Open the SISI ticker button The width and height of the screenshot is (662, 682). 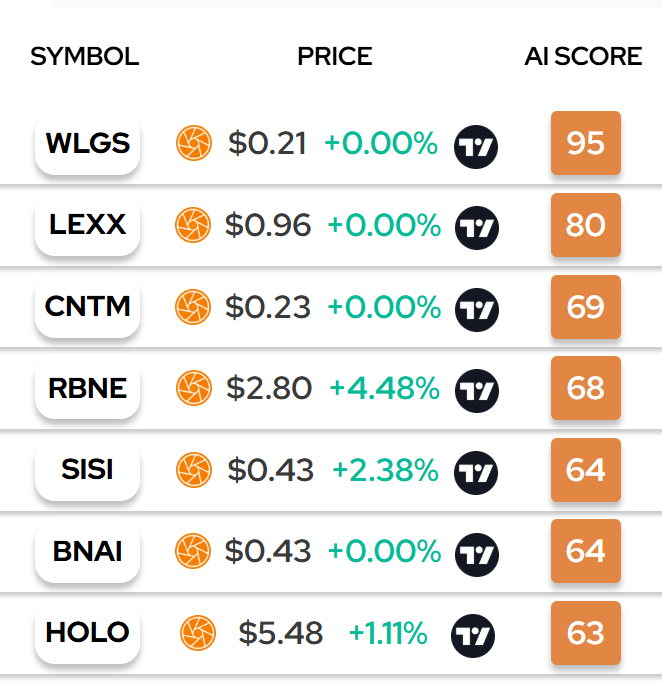[87, 469]
